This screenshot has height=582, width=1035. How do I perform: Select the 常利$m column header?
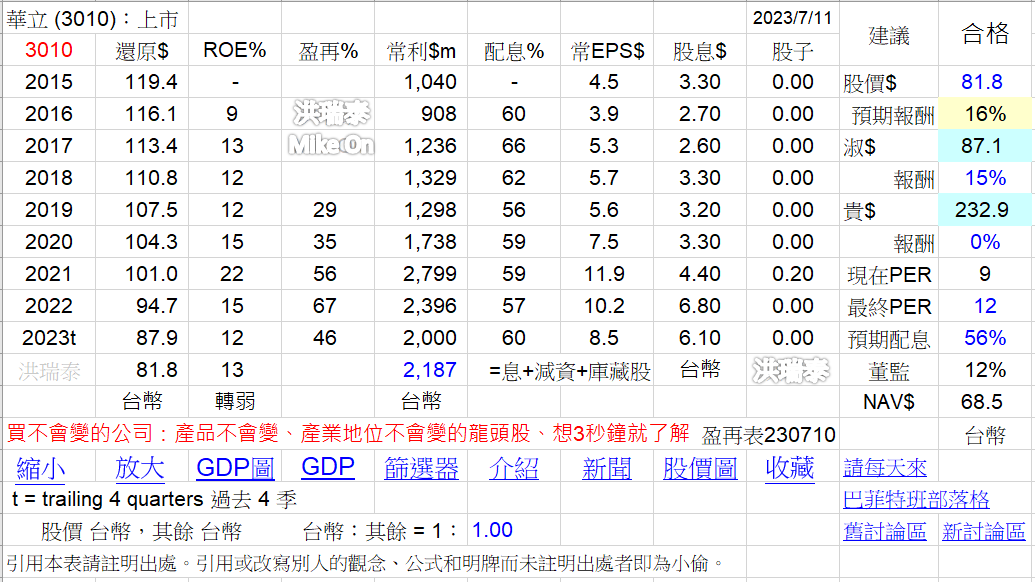coord(421,51)
